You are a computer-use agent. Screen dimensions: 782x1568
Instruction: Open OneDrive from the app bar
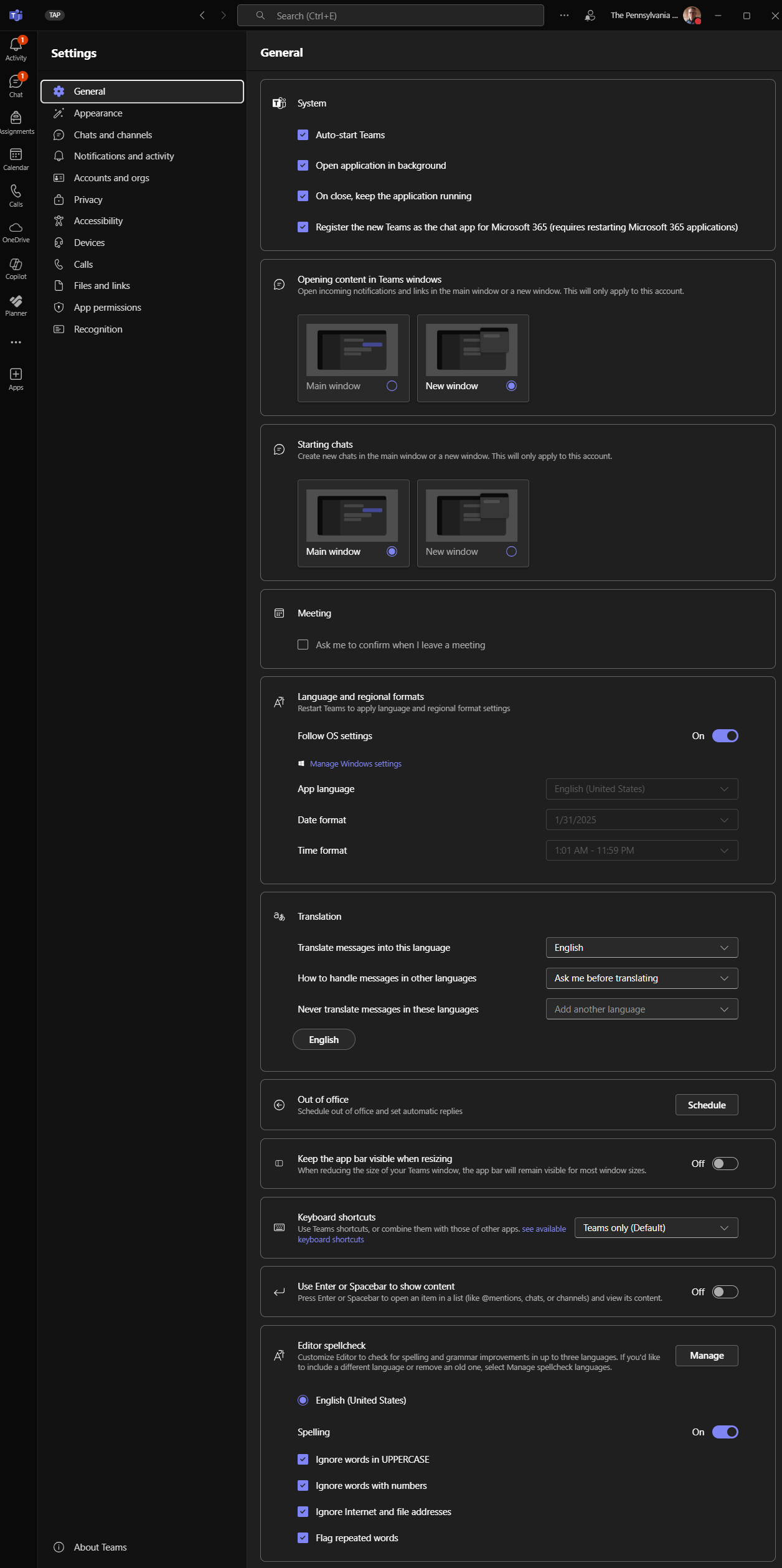pos(16,232)
